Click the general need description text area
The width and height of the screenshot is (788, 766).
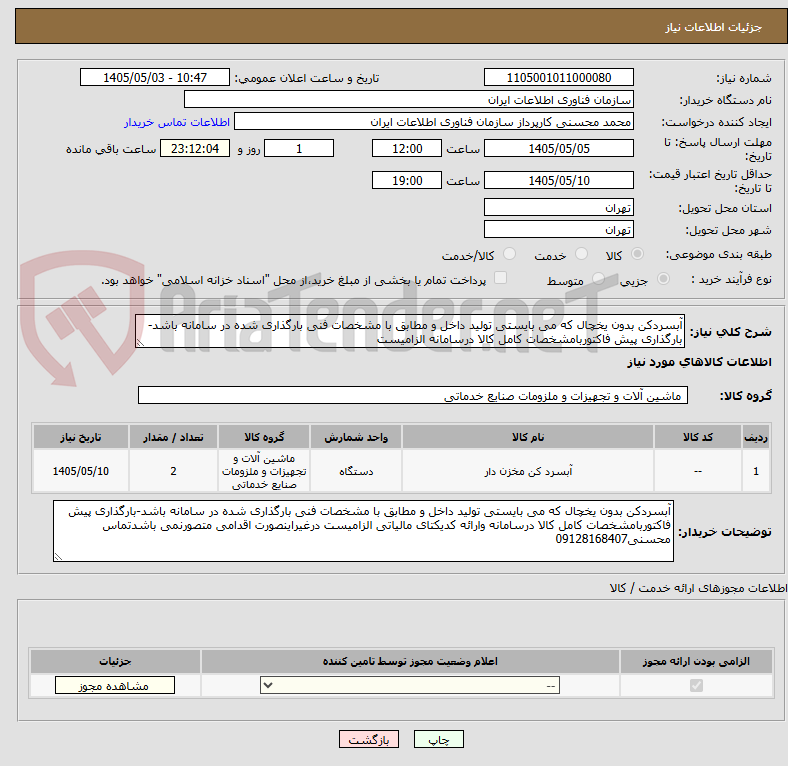coord(410,332)
